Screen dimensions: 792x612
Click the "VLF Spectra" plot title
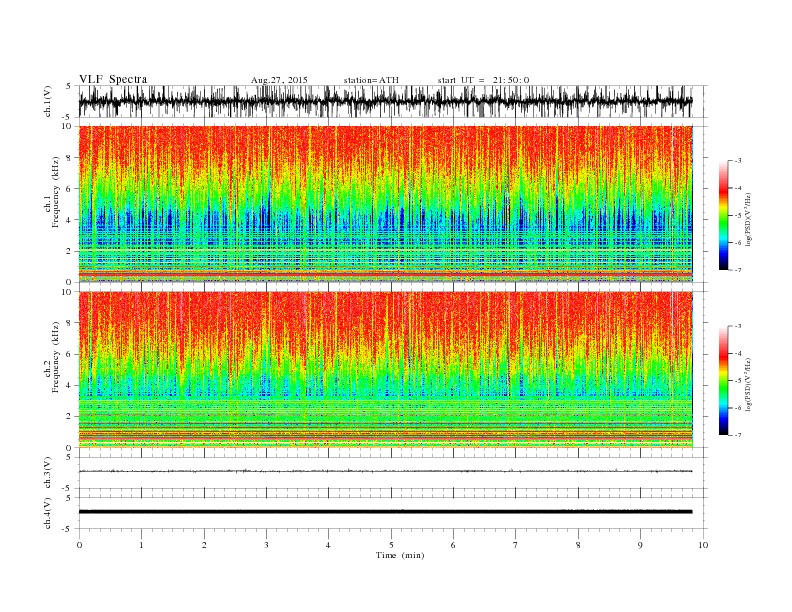pos(113,79)
